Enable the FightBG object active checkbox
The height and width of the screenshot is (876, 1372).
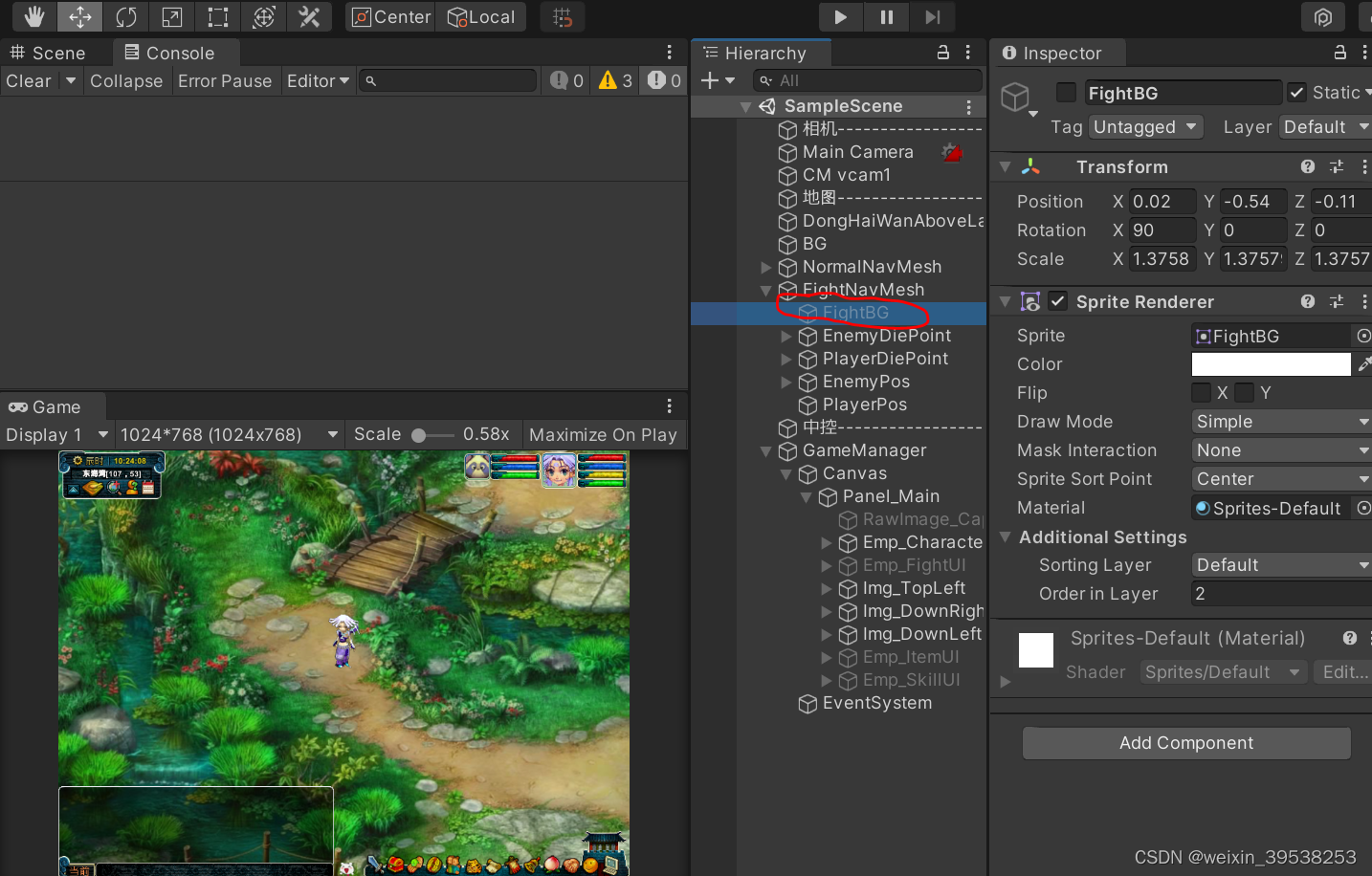(x=1066, y=92)
